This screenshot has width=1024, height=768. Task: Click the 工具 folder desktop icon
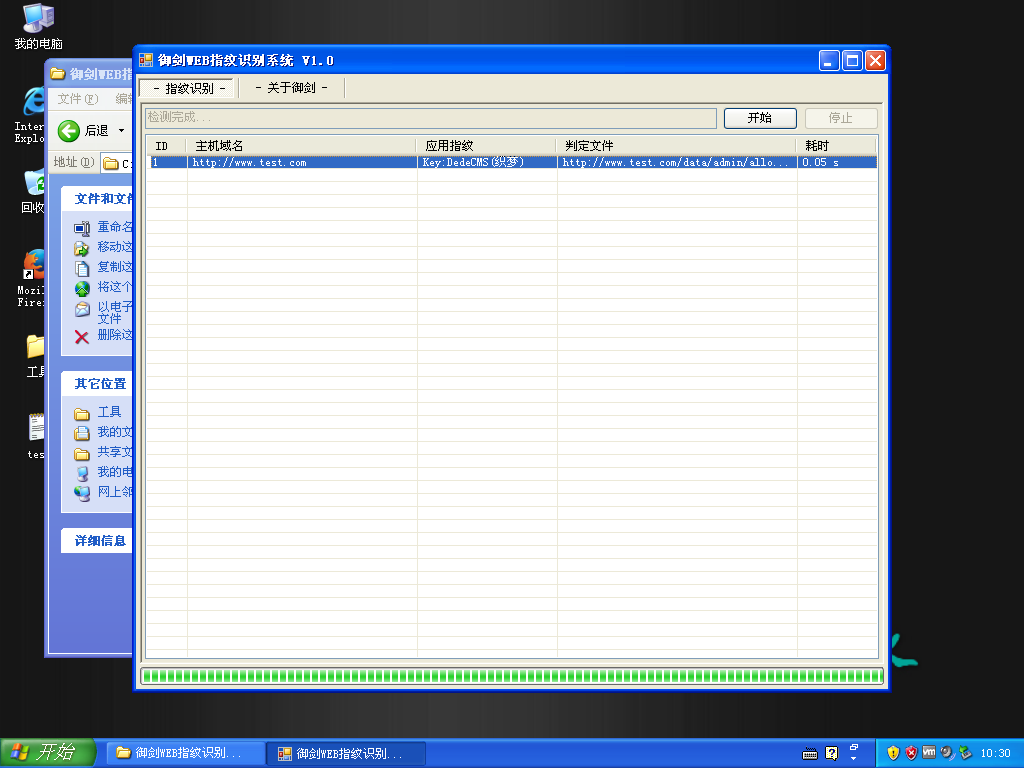35,346
